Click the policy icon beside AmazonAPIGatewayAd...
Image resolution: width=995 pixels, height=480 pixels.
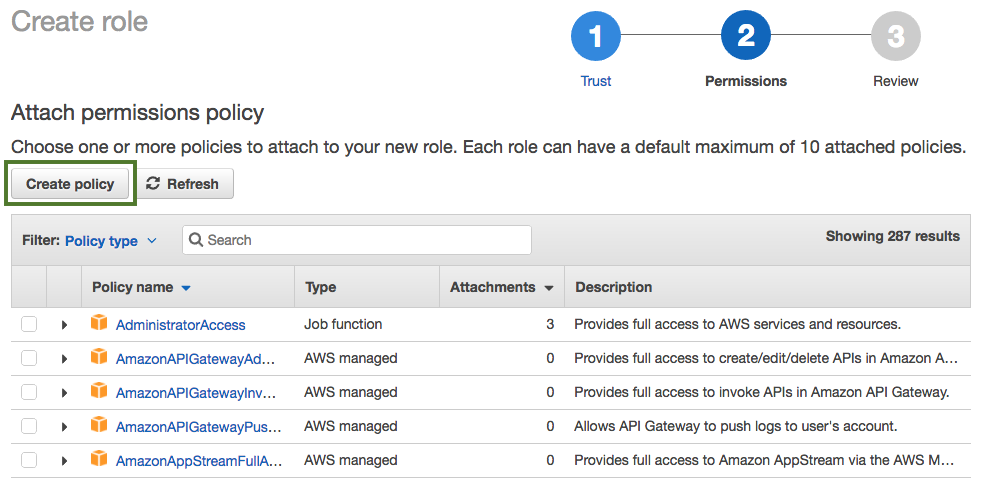point(98,357)
